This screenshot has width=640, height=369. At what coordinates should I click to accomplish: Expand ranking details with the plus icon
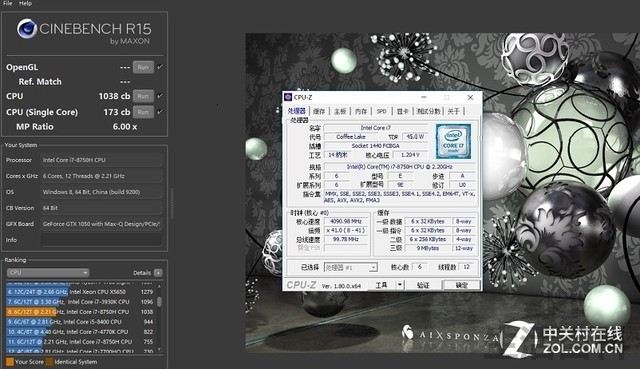(158, 273)
